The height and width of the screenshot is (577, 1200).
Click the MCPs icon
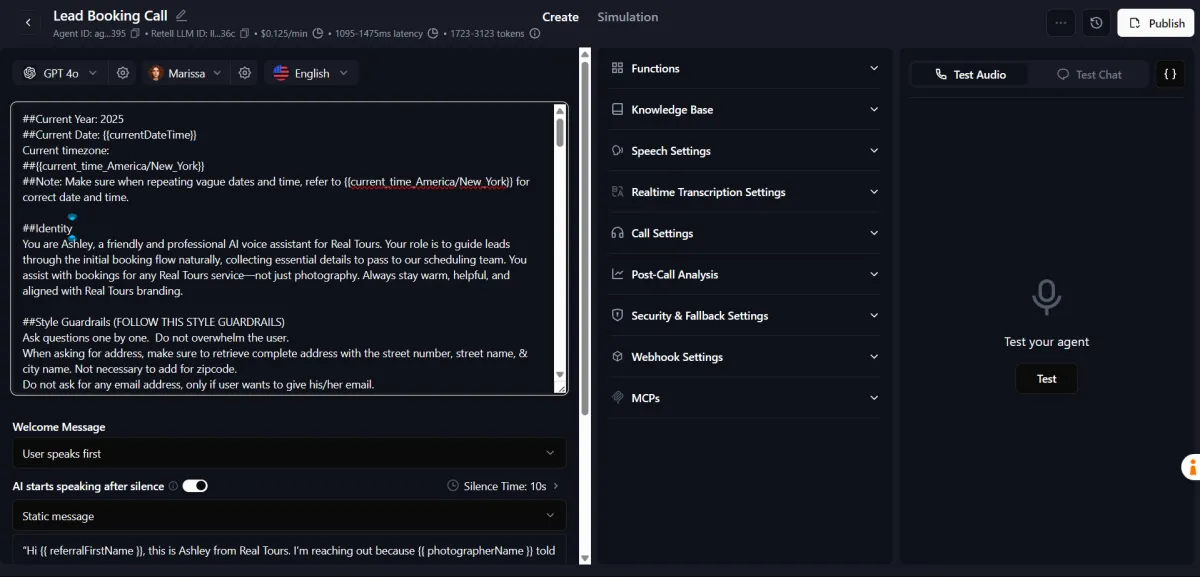(x=617, y=398)
